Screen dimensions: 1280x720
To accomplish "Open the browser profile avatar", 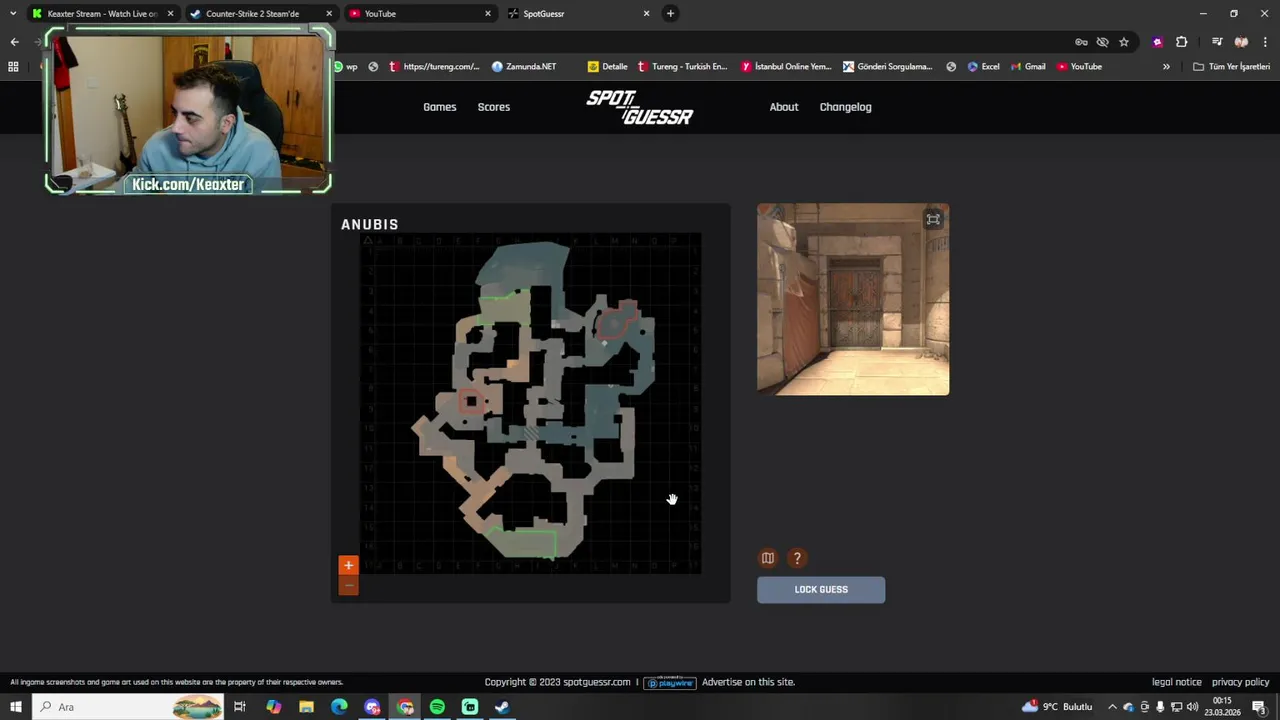I will [1241, 42].
